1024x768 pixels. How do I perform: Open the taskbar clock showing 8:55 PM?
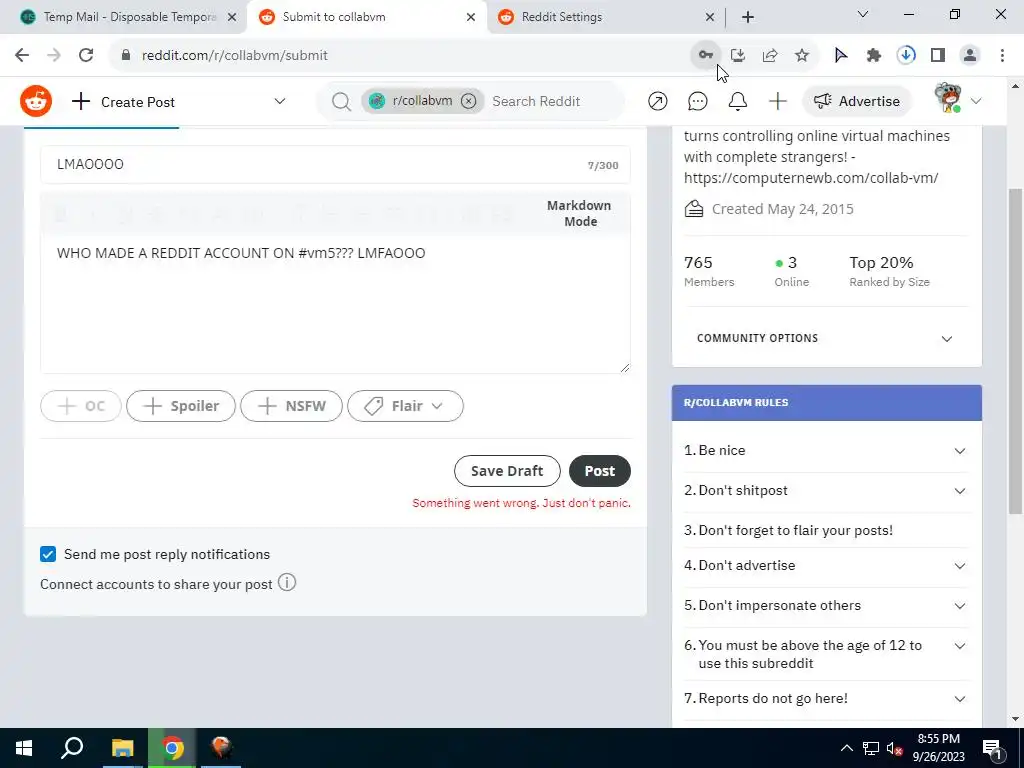click(938, 748)
